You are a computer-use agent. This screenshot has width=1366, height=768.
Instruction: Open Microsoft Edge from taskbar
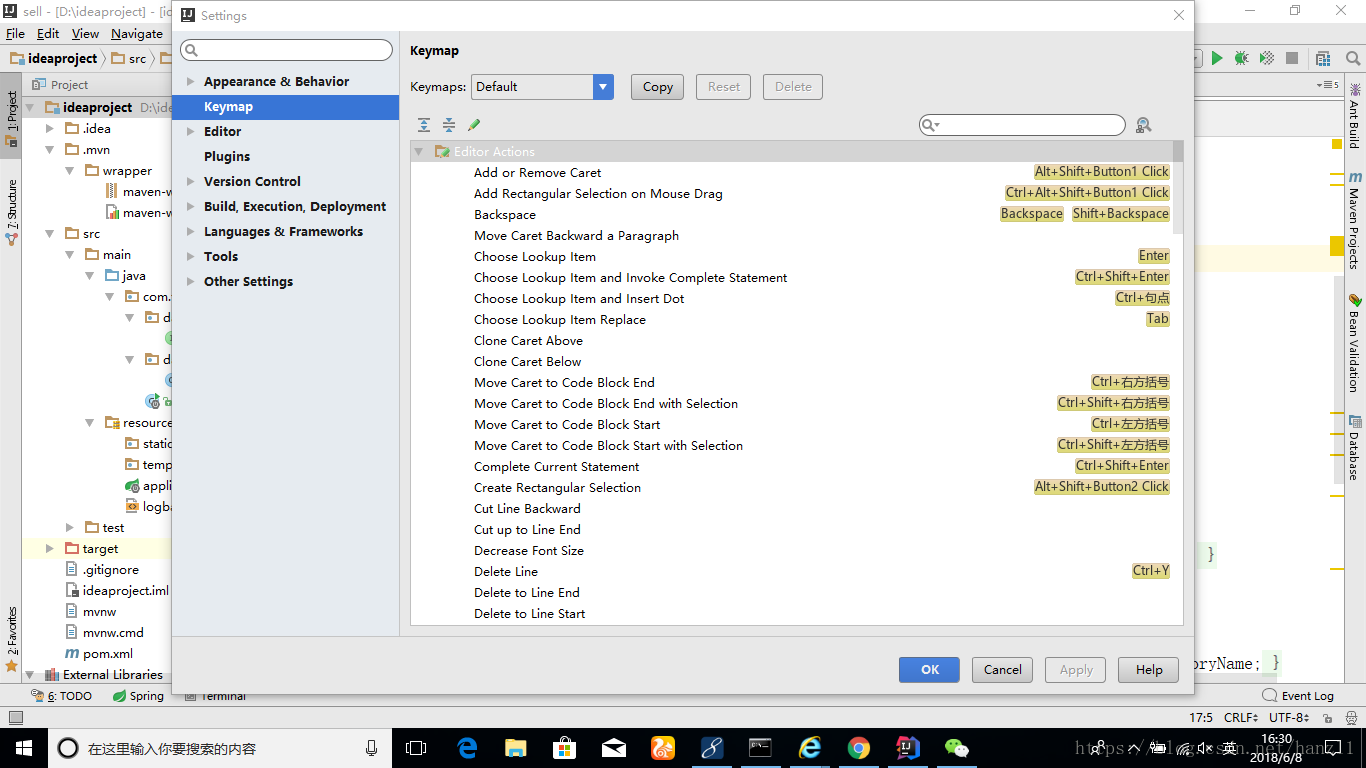[467, 747]
